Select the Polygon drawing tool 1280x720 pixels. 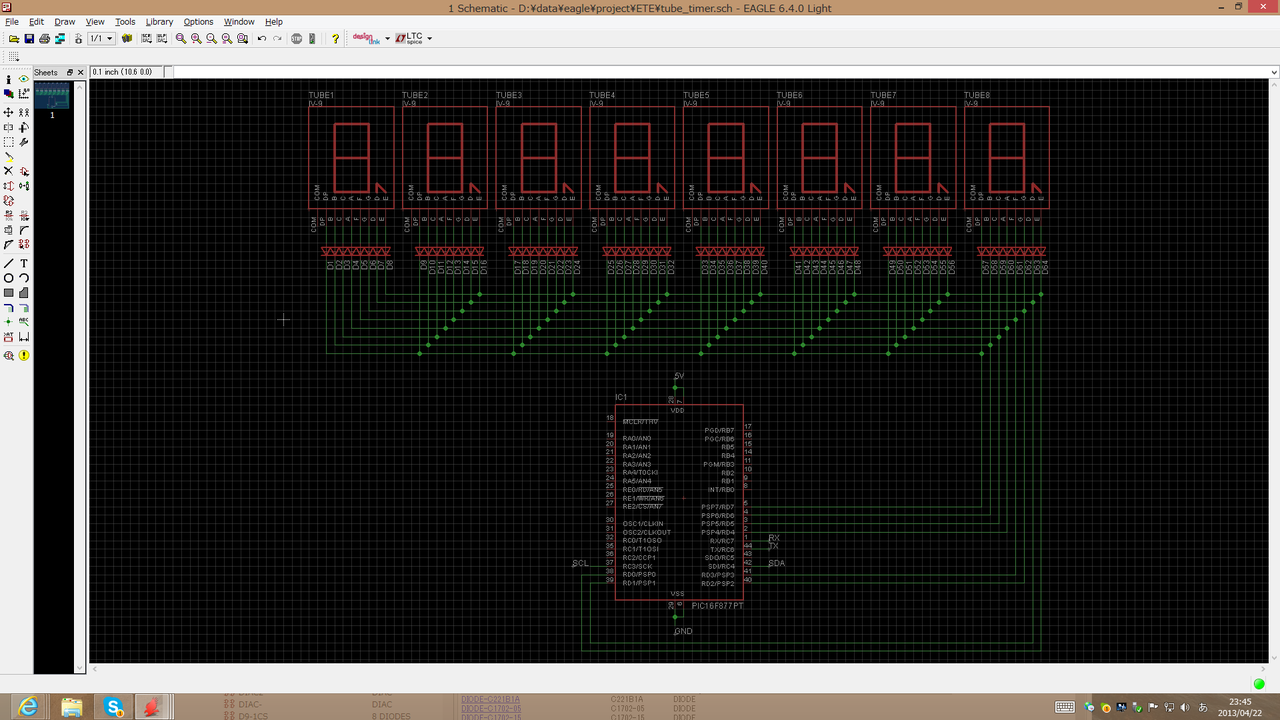click(x=23, y=292)
